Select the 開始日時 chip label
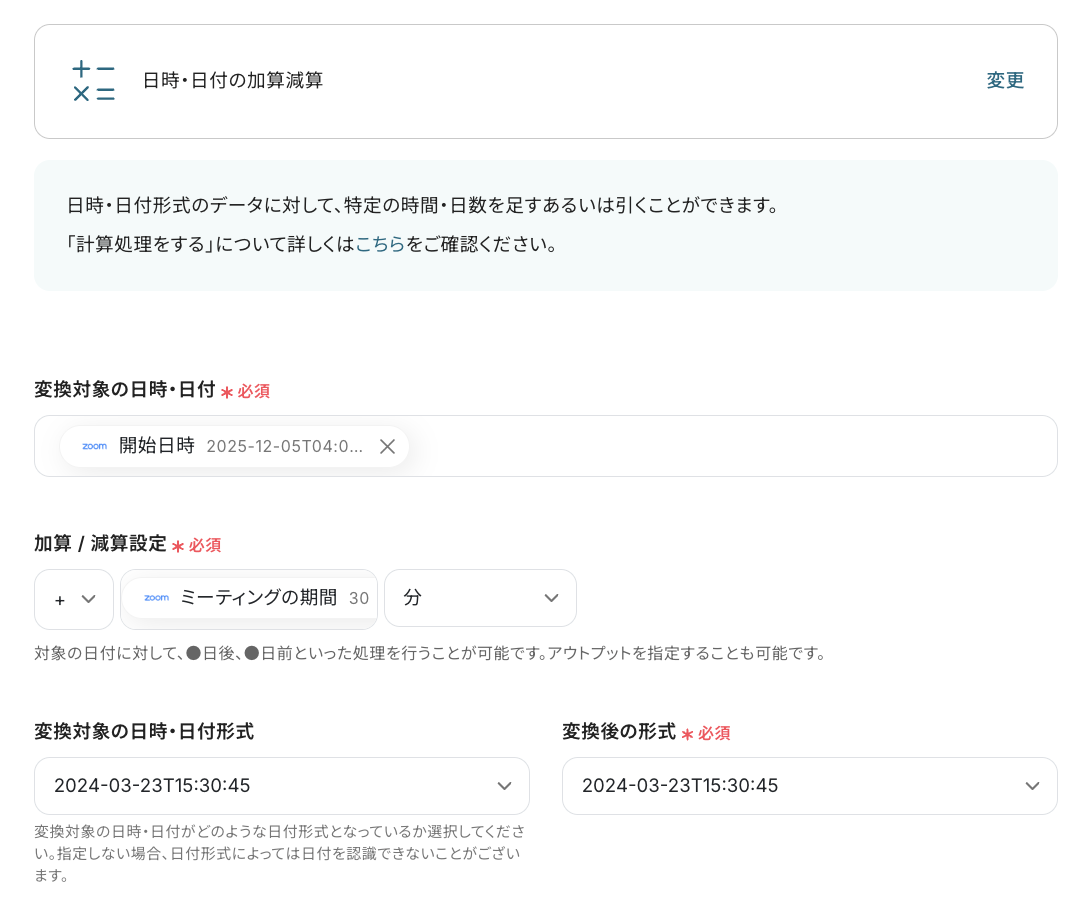1076x900 pixels. coord(157,446)
